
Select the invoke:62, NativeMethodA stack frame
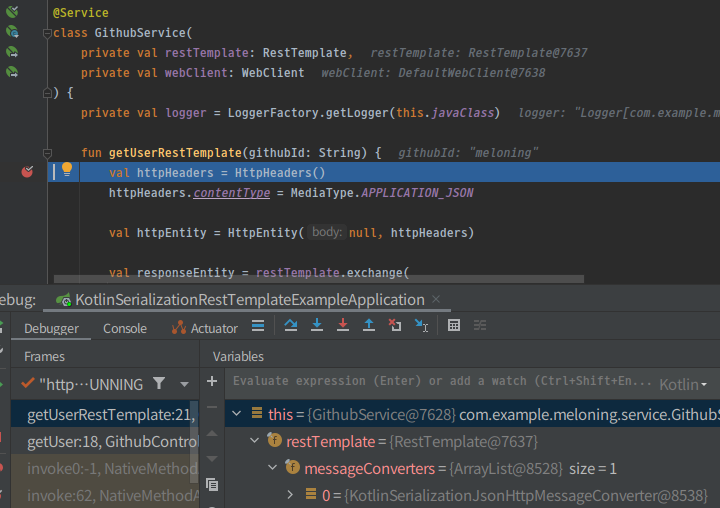click(x=105, y=495)
